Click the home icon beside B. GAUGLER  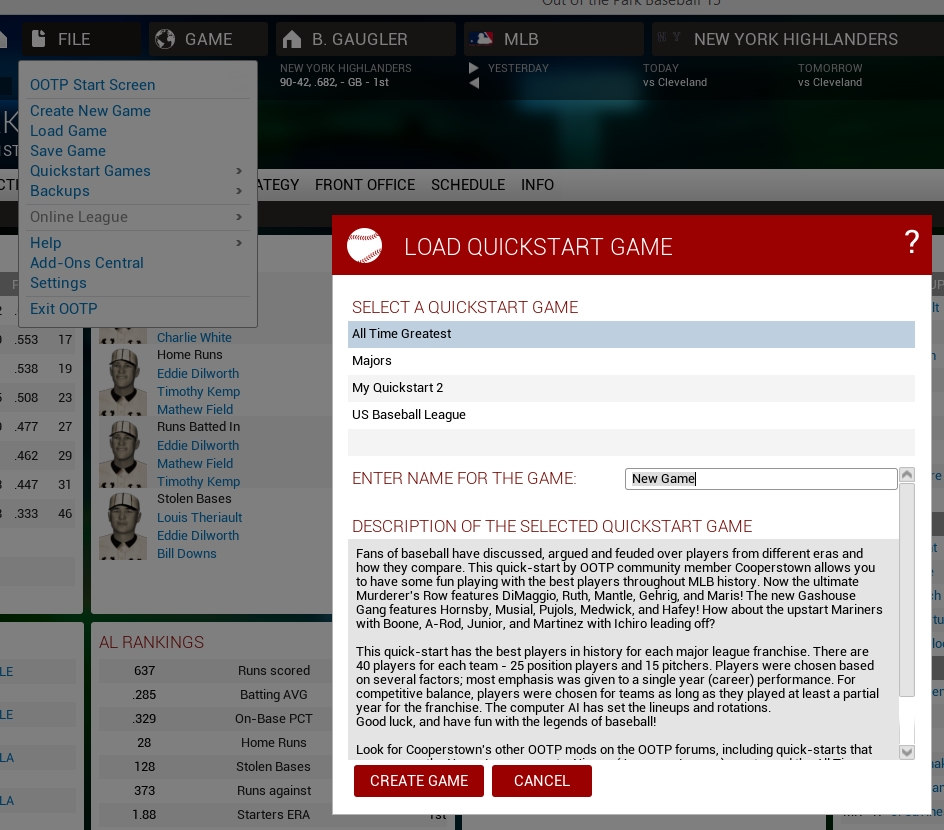coord(291,39)
